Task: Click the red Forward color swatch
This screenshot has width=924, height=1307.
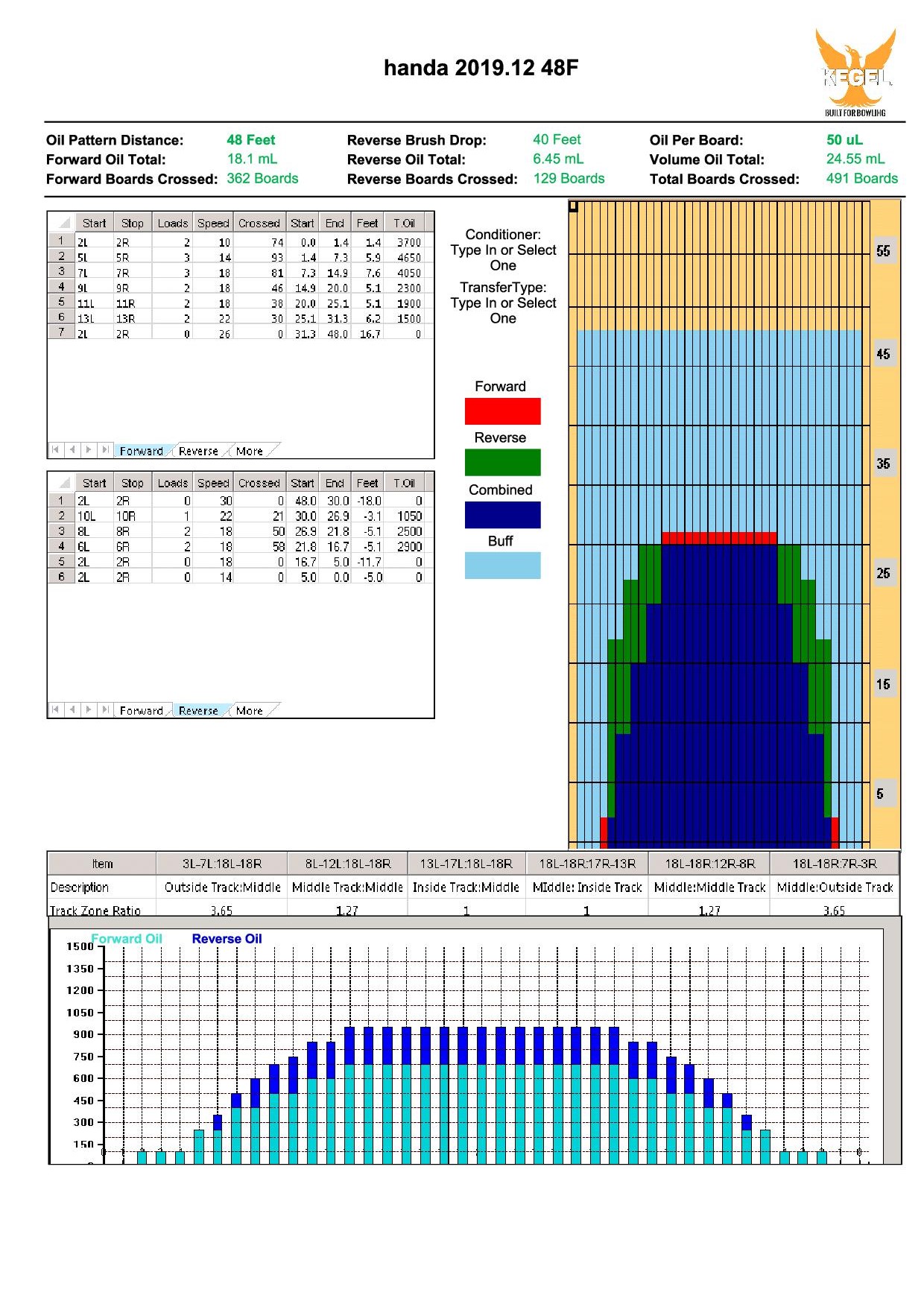Action: point(502,411)
